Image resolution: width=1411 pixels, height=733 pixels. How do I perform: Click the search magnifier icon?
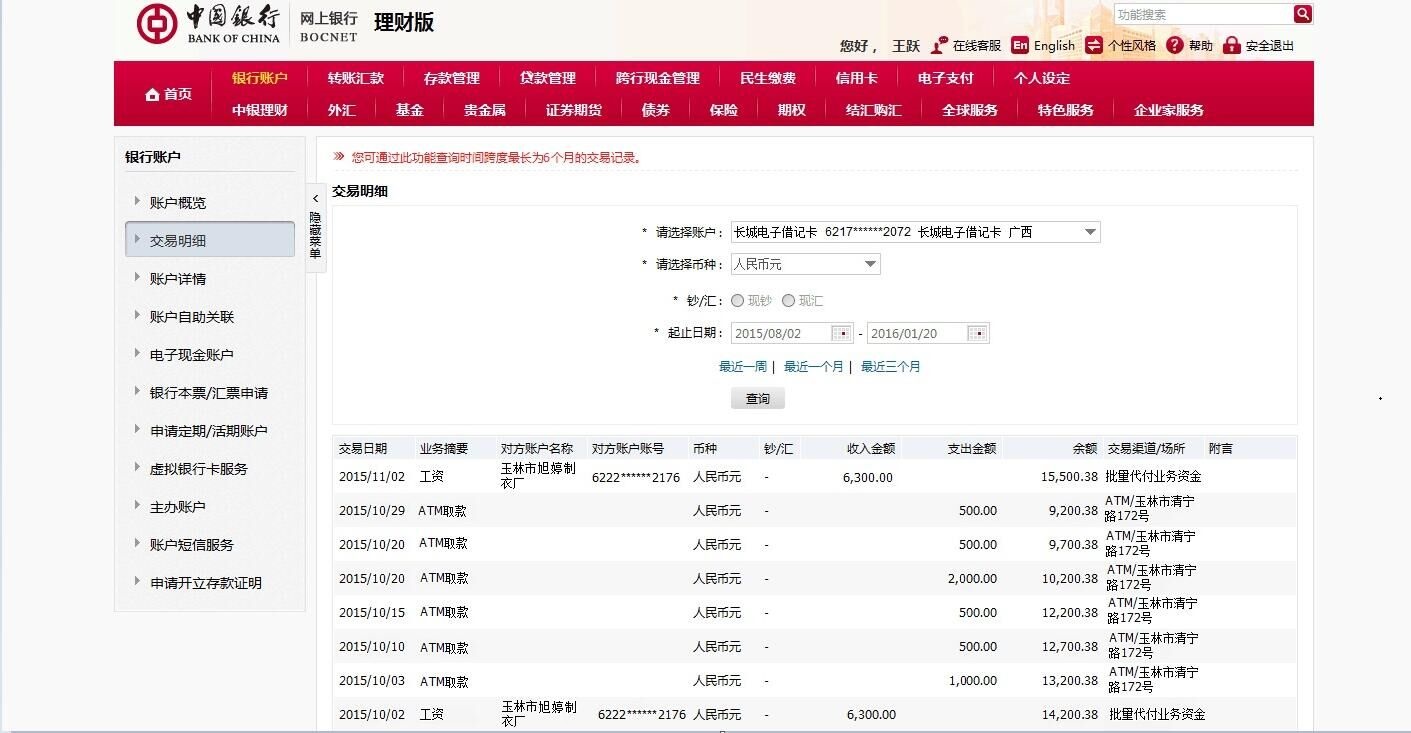pos(1302,14)
